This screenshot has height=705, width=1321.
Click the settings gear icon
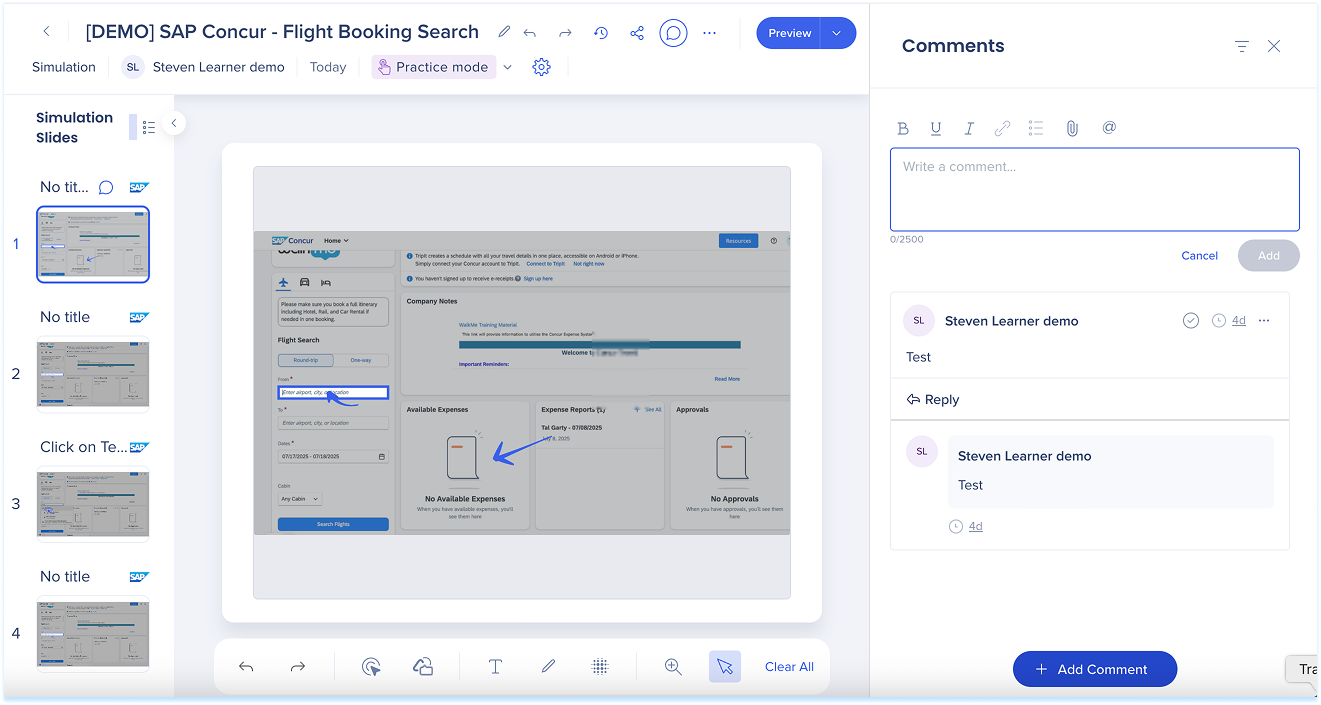point(541,67)
